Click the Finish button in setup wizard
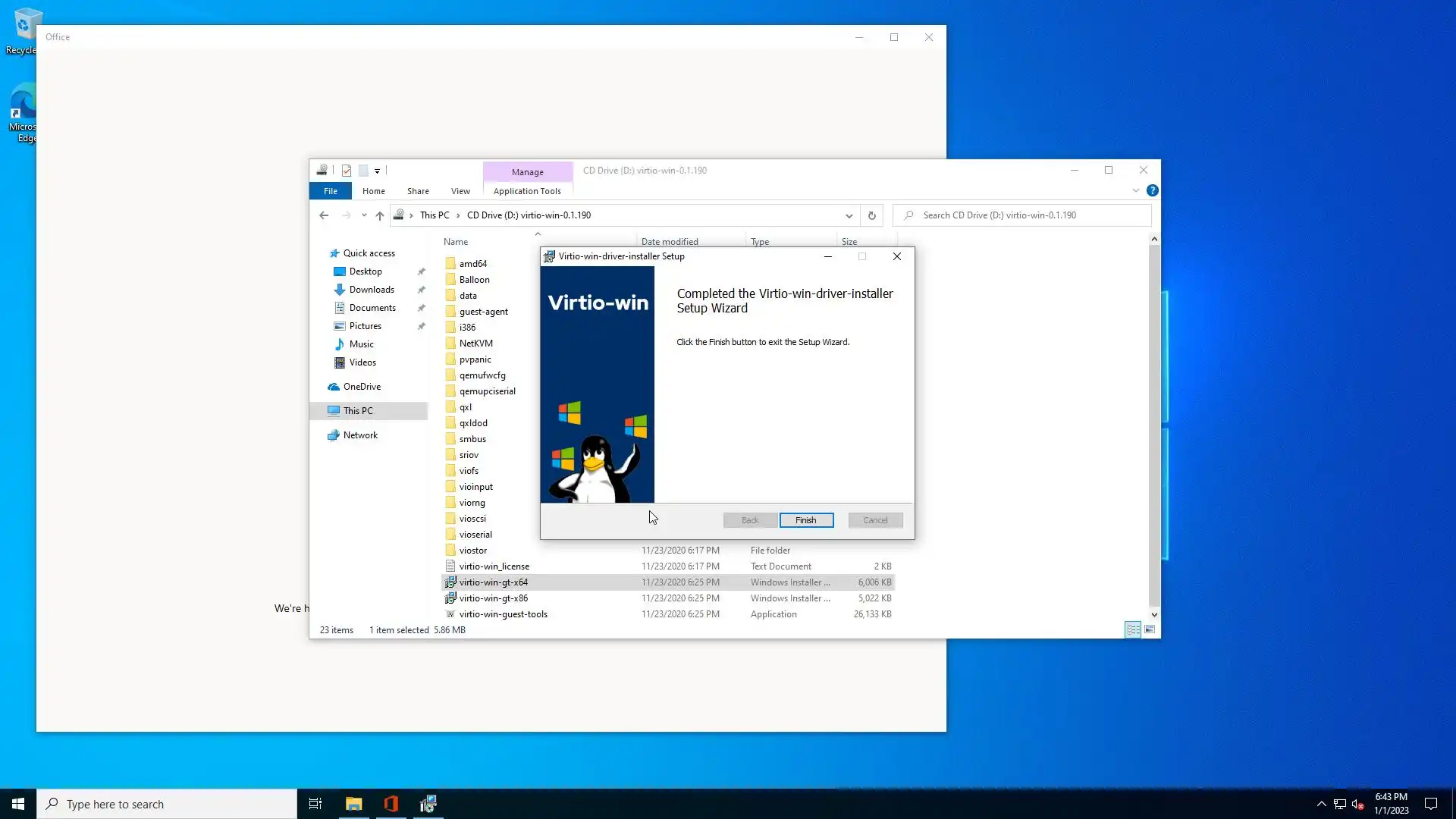 [x=805, y=520]
